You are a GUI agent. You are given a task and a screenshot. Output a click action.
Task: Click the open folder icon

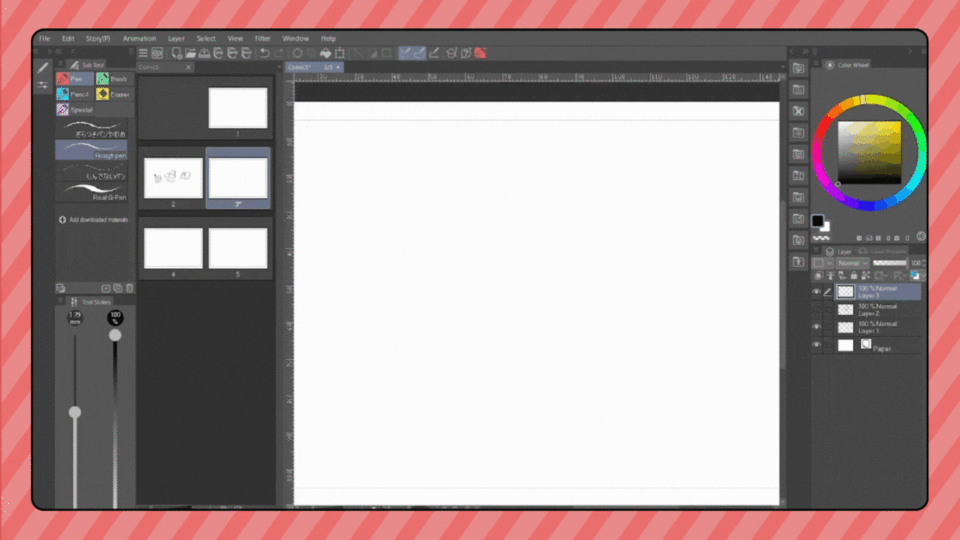(190, 53)
